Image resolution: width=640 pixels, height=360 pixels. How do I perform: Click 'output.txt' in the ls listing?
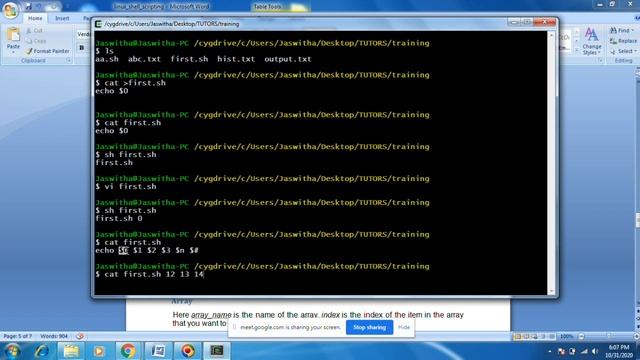(288, 59)
